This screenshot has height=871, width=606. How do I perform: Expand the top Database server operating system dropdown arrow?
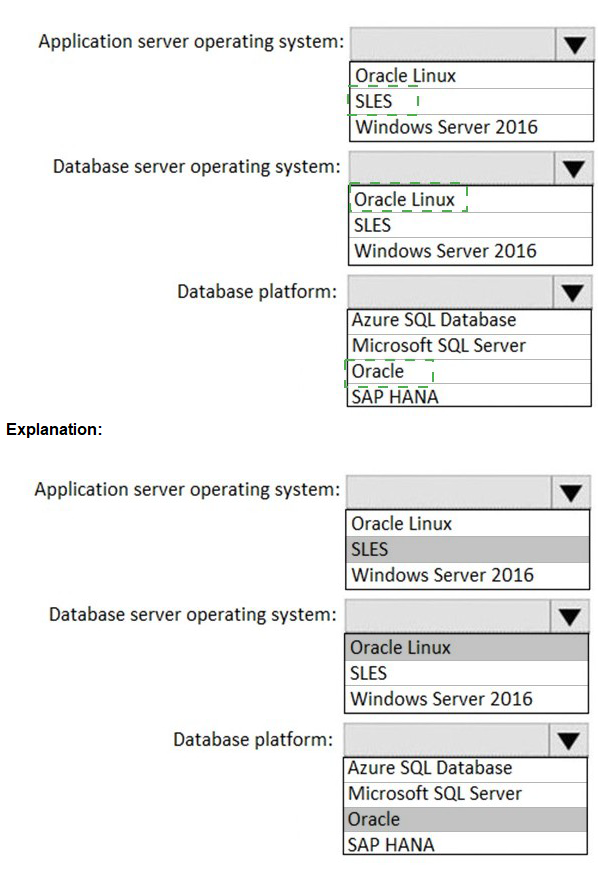(x=573, y=168)
